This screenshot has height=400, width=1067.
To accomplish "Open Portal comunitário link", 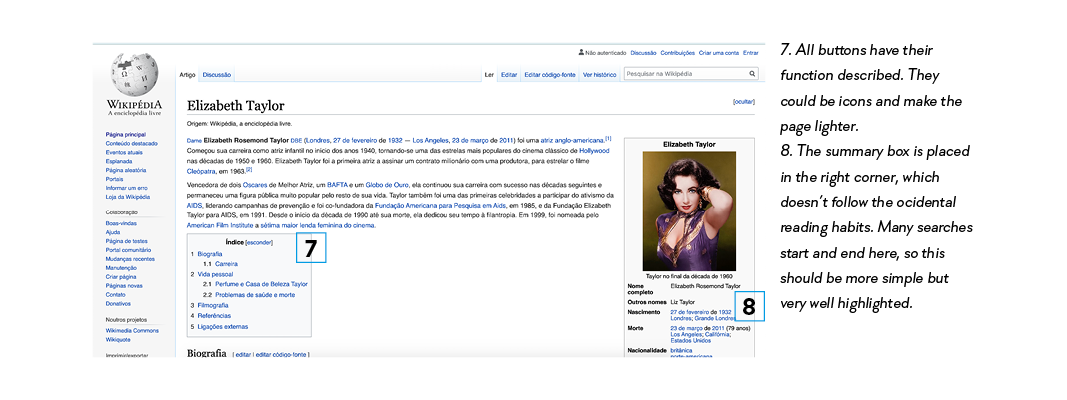I will (129, 250).
